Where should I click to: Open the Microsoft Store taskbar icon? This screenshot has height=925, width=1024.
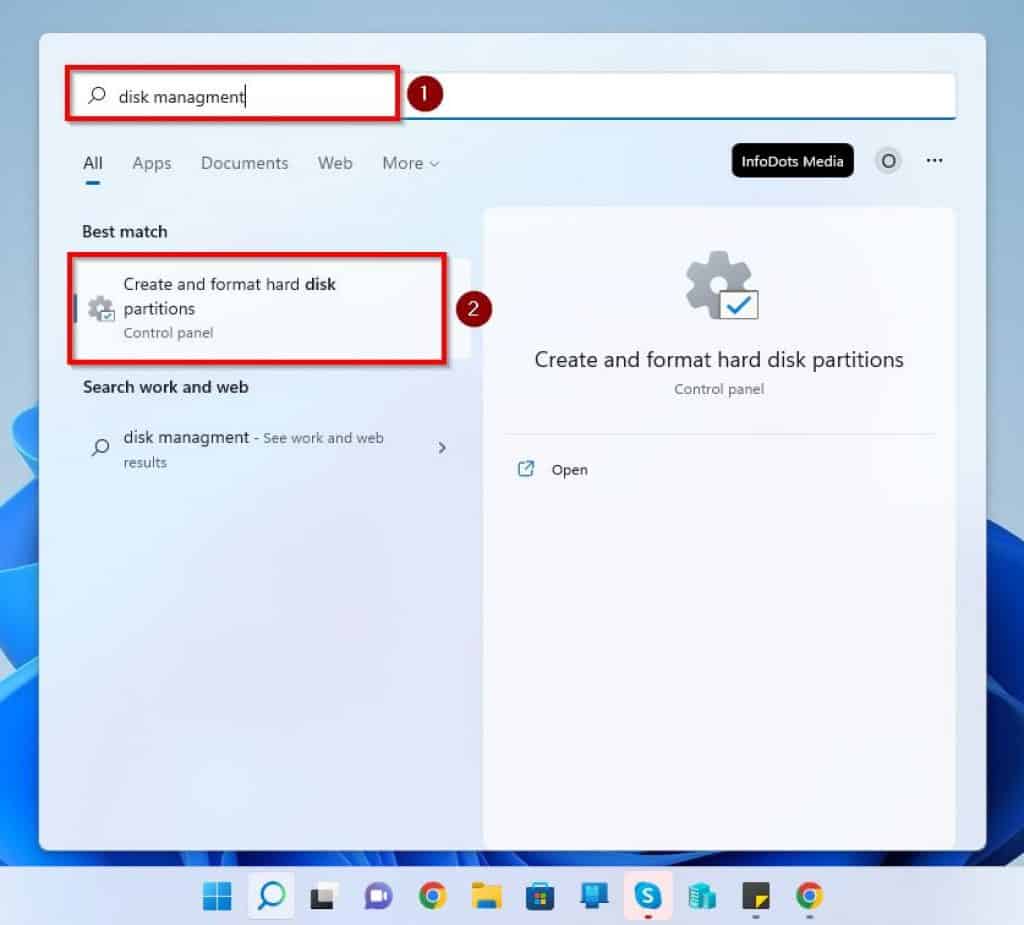pyautogui.click(x=540, y=896)
